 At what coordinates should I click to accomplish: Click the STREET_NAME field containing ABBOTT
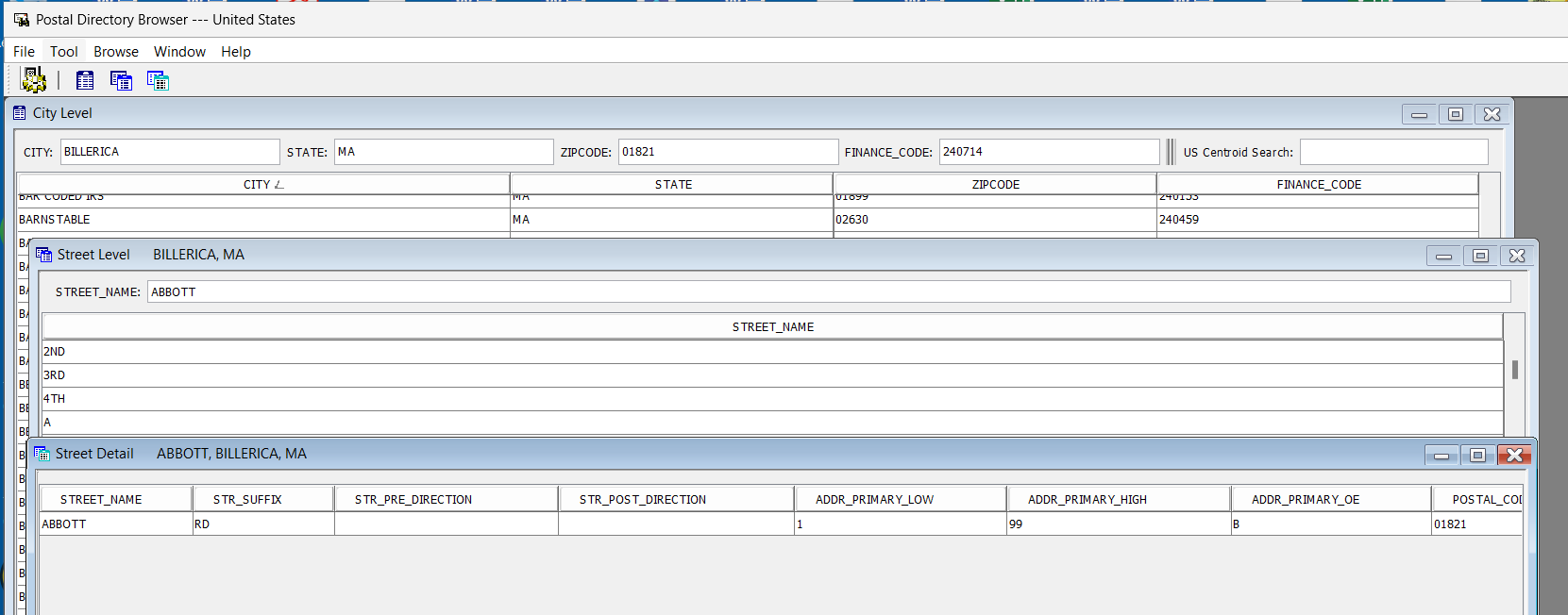829,291
